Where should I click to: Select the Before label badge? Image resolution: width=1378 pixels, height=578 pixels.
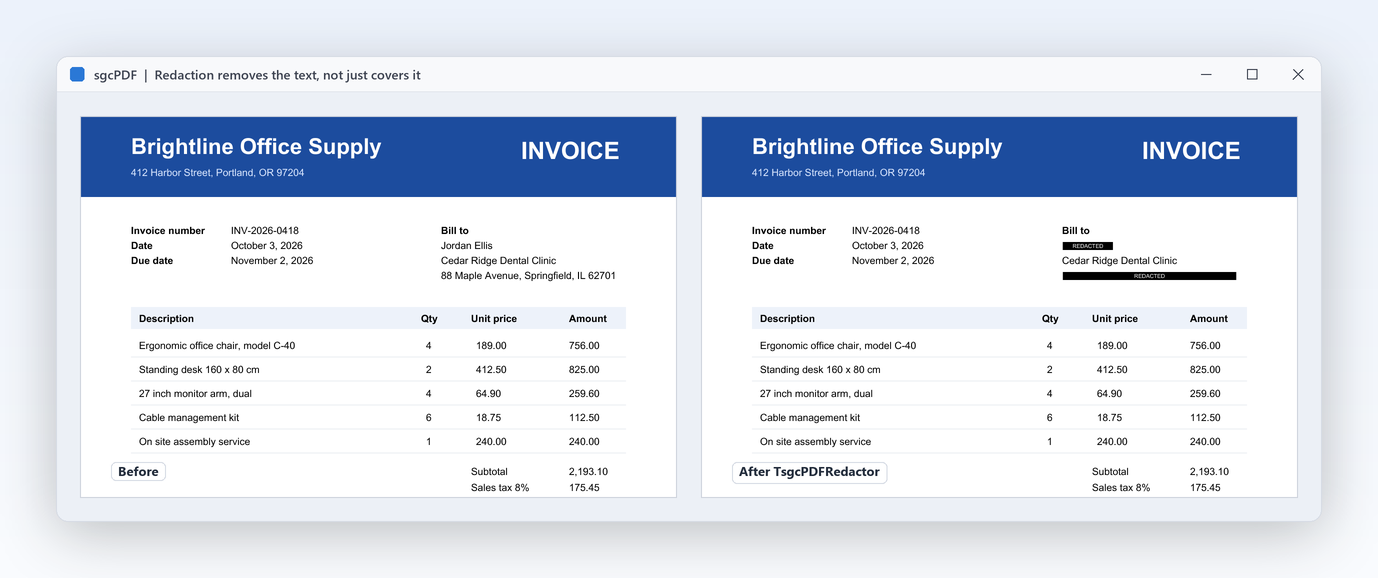[x=138, y=472]
